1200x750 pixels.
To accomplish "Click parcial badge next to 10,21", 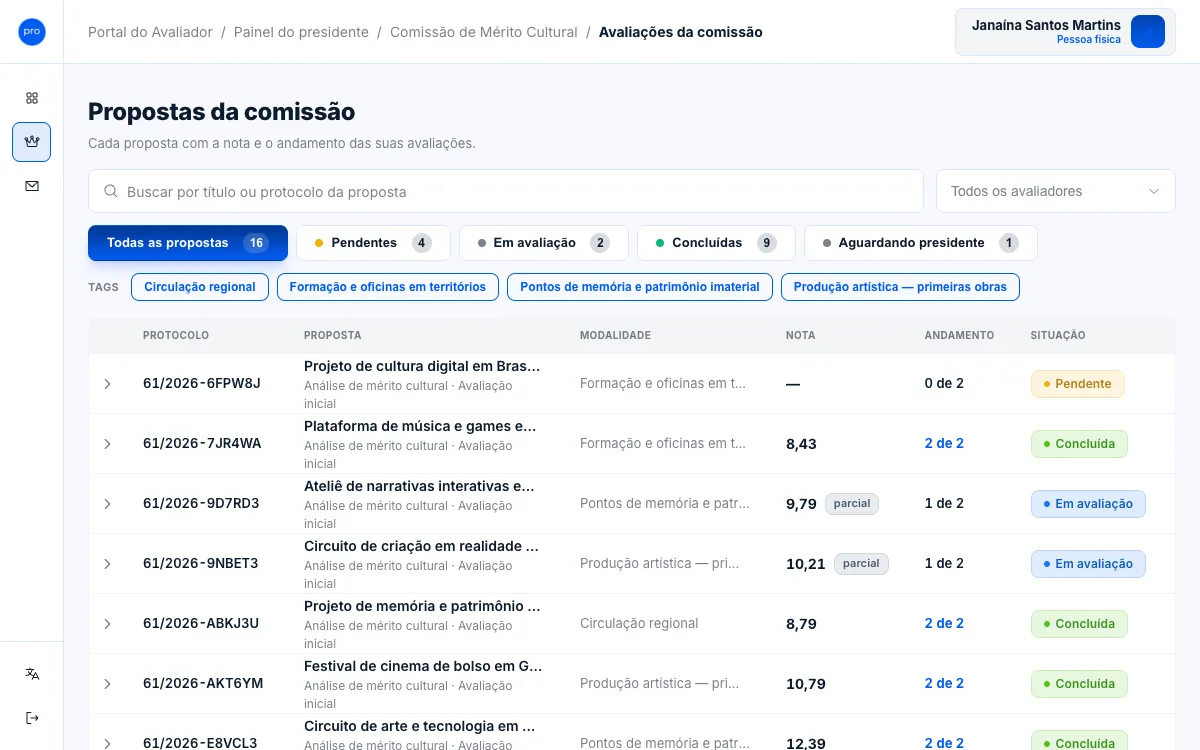I will (861, 564).
